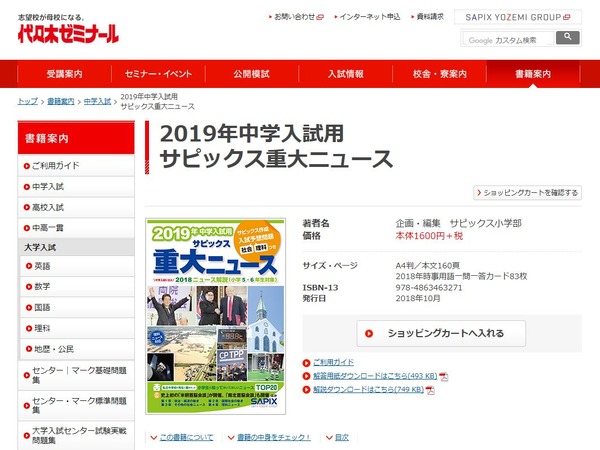Jump to この書籍について section
Viewport: 600px width, 450px height.
click(x=186, y=437)
